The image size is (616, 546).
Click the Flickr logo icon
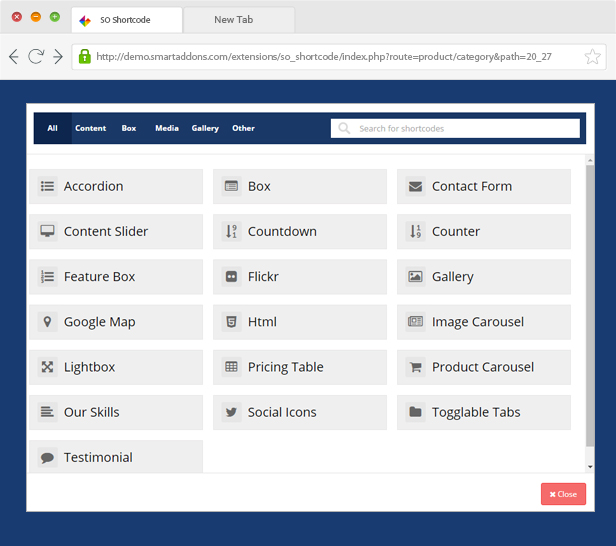pyautogui.click(x=231, y=277)
